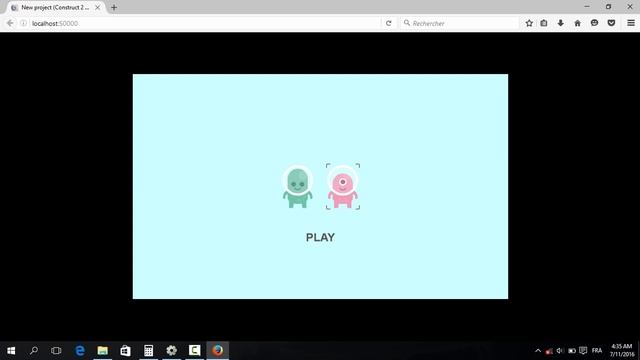Click the volume speaker tray icon
640x360 pixels.
tap(560, 351)
